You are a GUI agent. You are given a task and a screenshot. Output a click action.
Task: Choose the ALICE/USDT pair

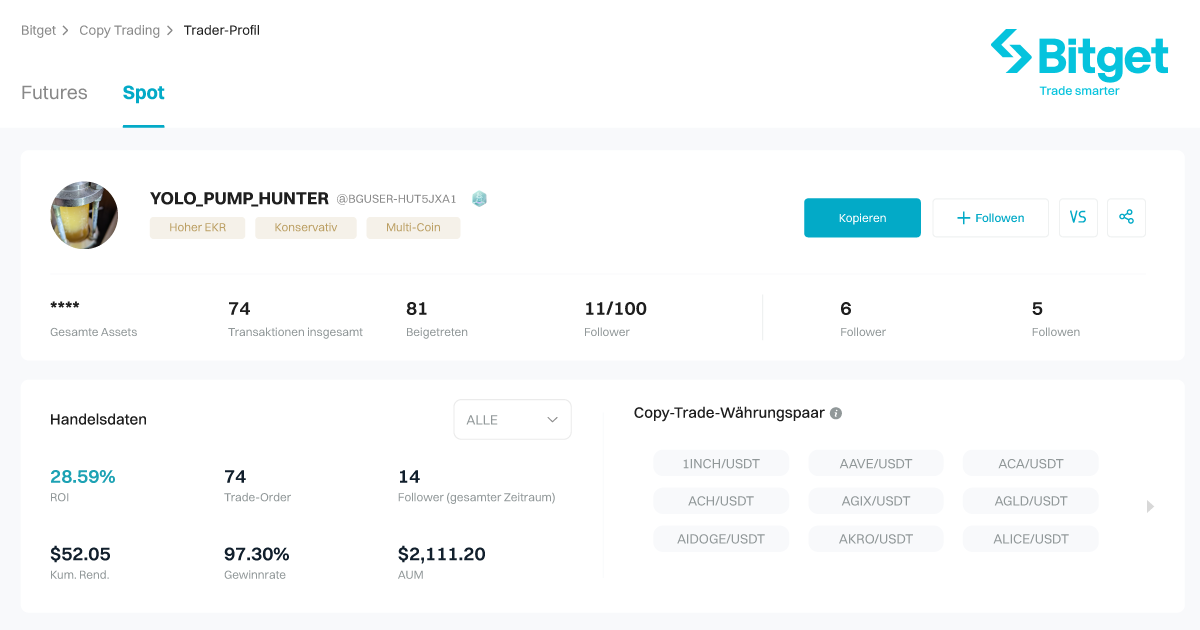pos(1030,539)
